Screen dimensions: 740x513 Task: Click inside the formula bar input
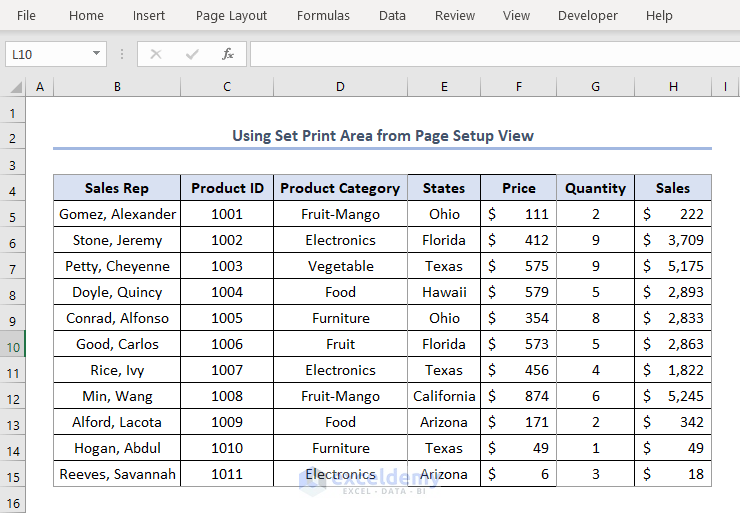click(x=490, y=54)
